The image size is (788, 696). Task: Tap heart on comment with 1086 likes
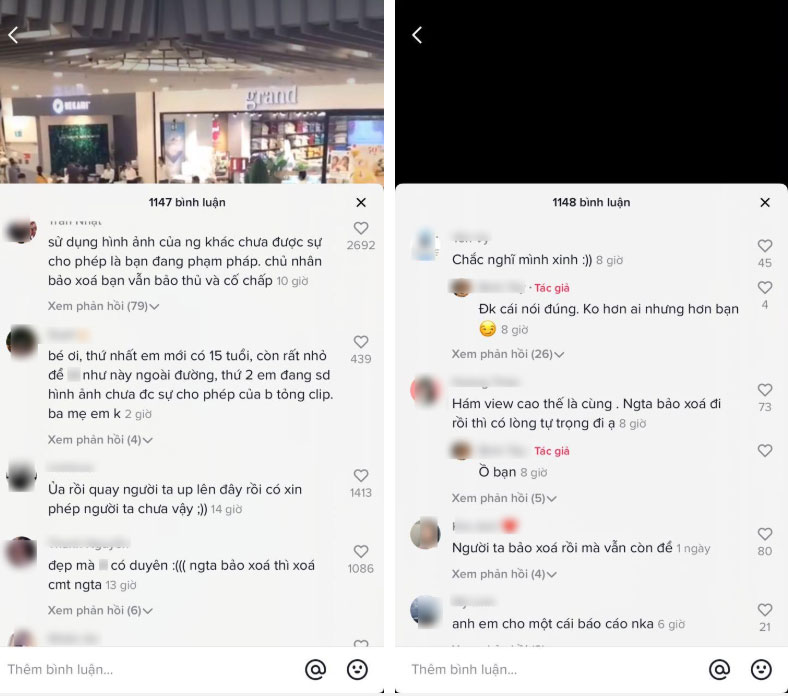pyautogui.click(x=361, y=551)
